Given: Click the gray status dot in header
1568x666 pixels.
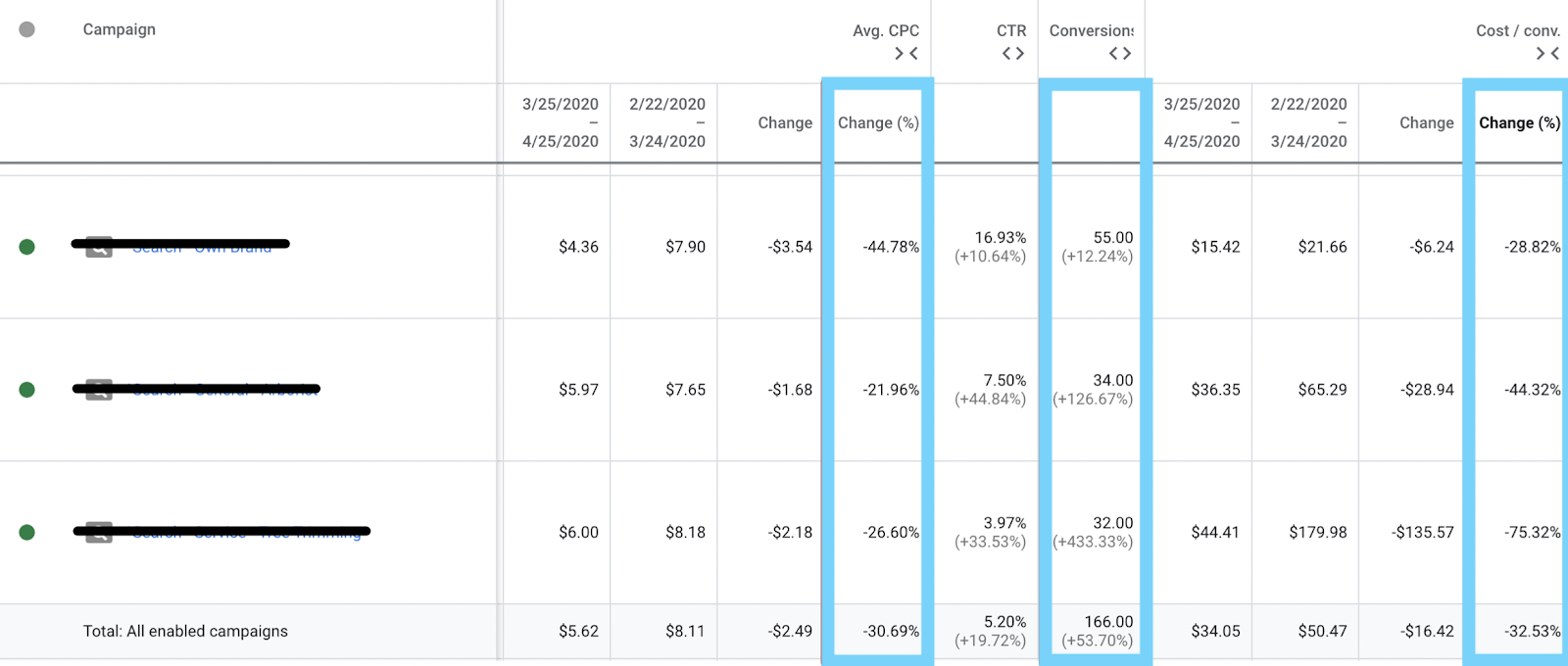Looking at the screenshot, I should [27, 29].
